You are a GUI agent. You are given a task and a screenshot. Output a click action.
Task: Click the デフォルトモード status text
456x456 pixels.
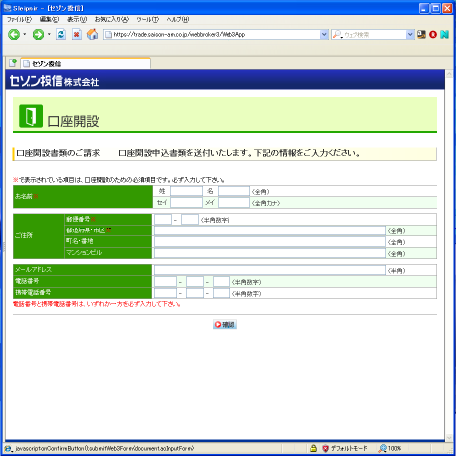[349, 448]
